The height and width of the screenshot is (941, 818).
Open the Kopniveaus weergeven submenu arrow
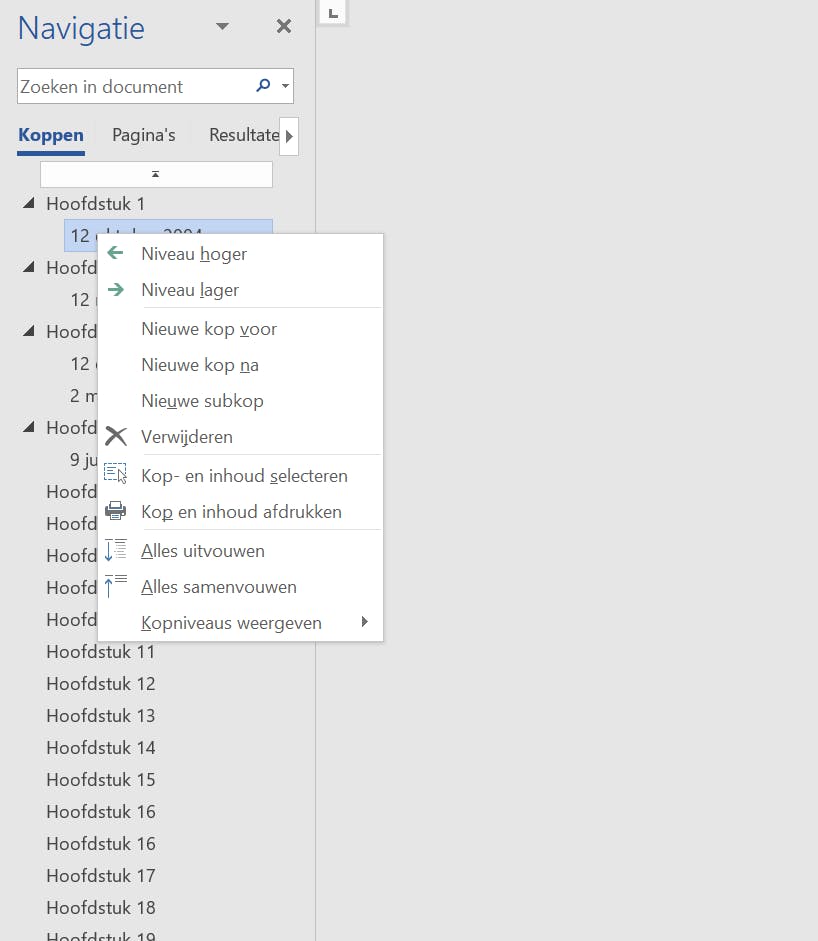364,622
